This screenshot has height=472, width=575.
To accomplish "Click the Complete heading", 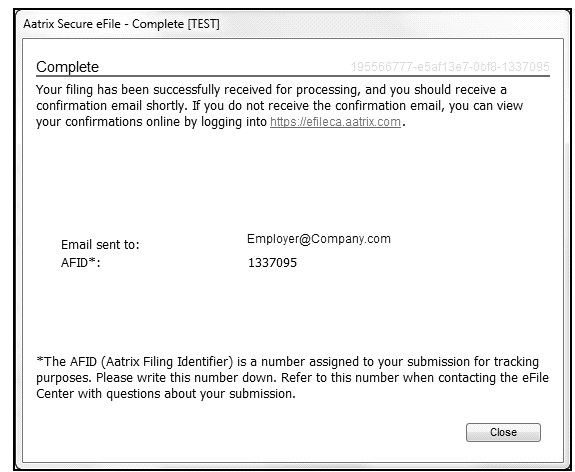I will [67, 67].
